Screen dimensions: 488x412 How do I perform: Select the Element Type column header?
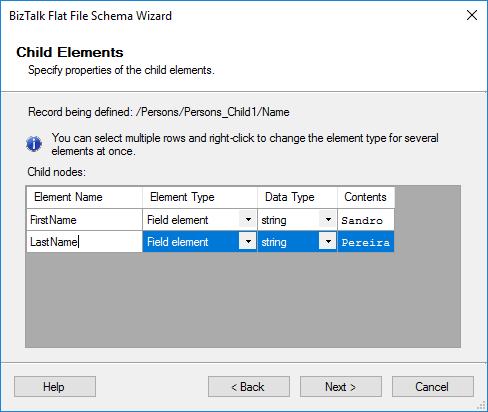[x=200, y=197]
